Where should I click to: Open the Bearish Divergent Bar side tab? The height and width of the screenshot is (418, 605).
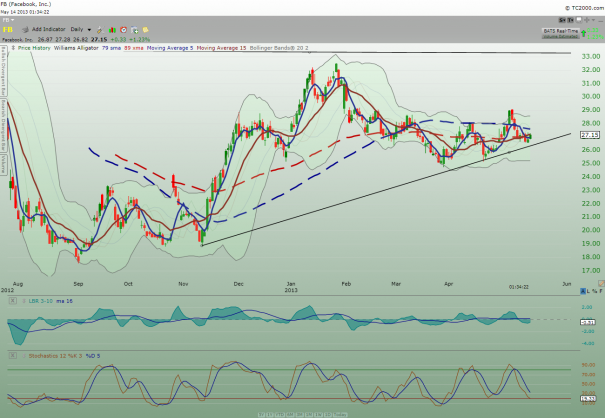[x=3, y=126]
